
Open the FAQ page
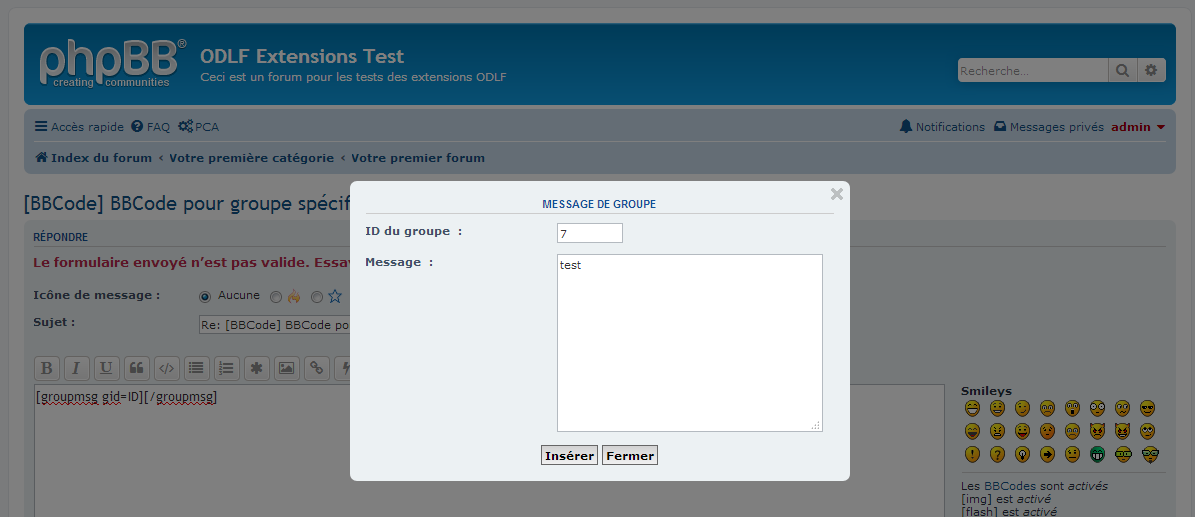coord(150,127)
